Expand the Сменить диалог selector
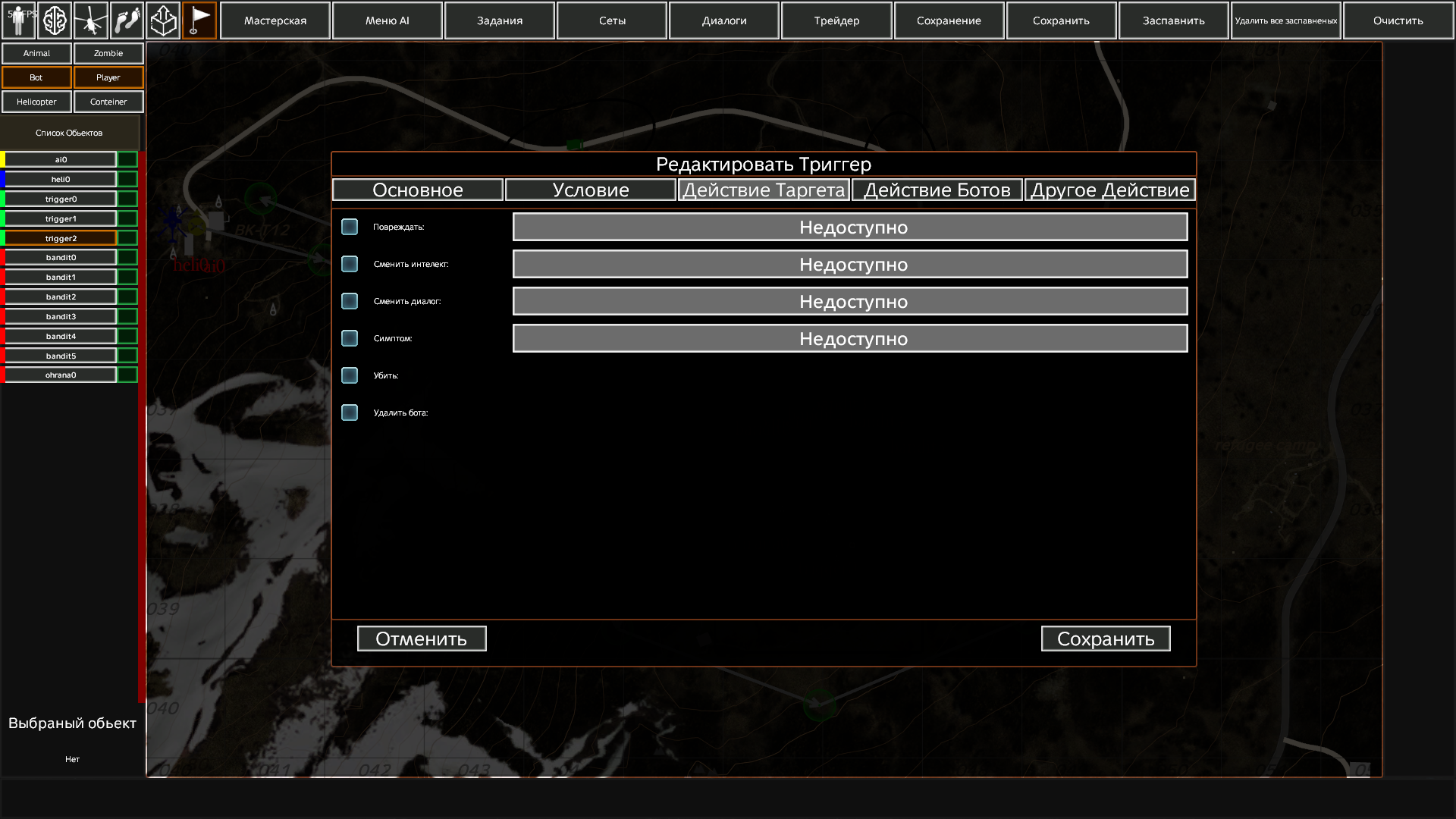1456x819 pixels. coord(850,301)
